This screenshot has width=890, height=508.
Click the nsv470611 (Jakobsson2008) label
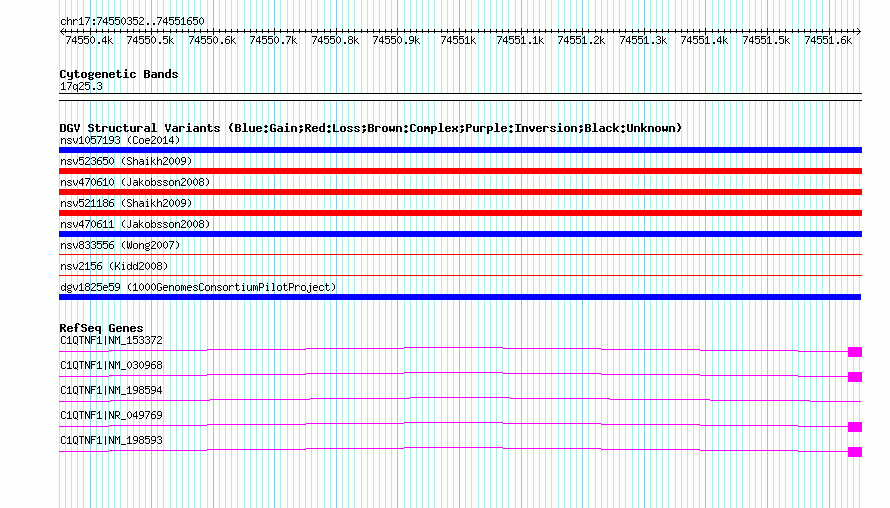point(135,224)
